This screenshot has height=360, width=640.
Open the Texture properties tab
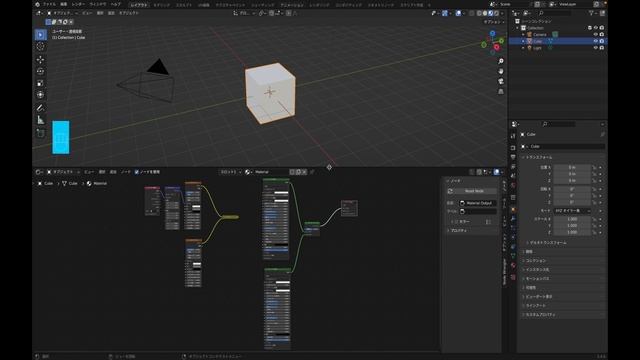[513, 277]
